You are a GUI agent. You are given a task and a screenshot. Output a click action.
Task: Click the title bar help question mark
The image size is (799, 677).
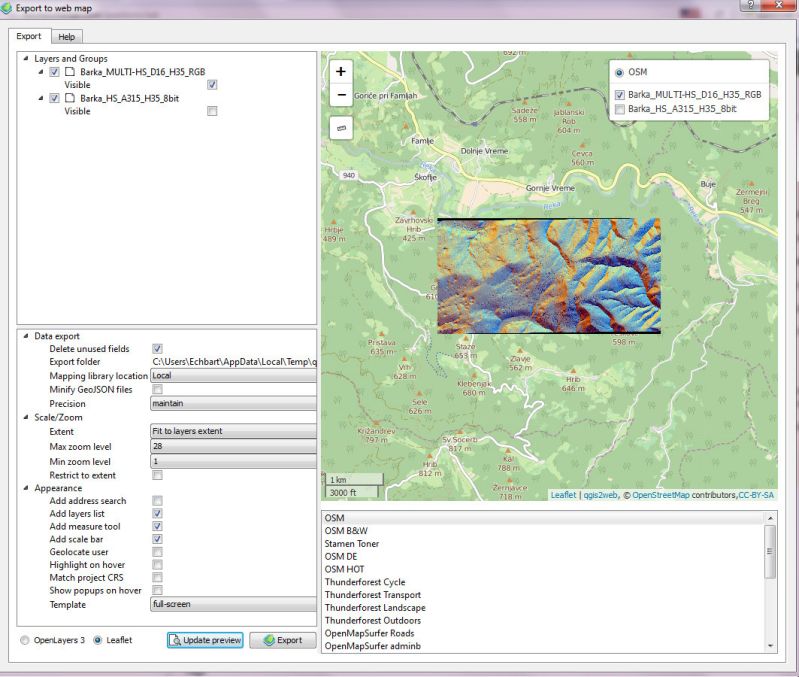pyautogui.click(x=751, y=5)
